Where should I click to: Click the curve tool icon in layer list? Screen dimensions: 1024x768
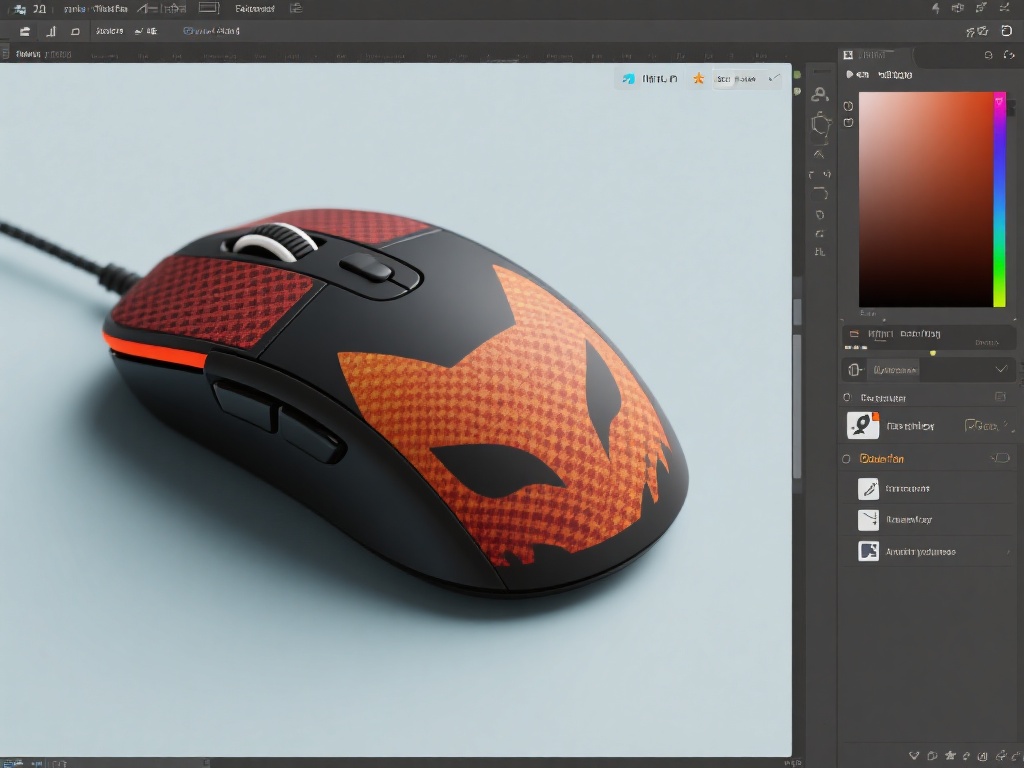(868, 520)
